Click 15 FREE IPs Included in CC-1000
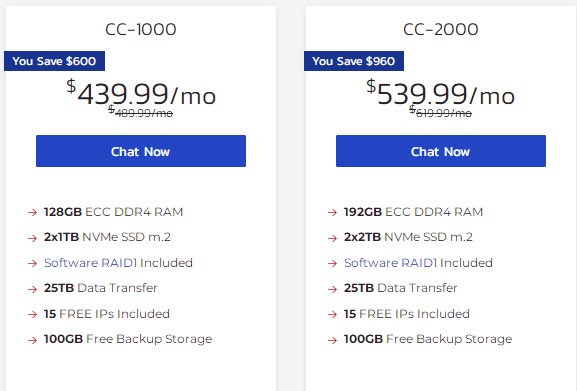 coord(107,314)
